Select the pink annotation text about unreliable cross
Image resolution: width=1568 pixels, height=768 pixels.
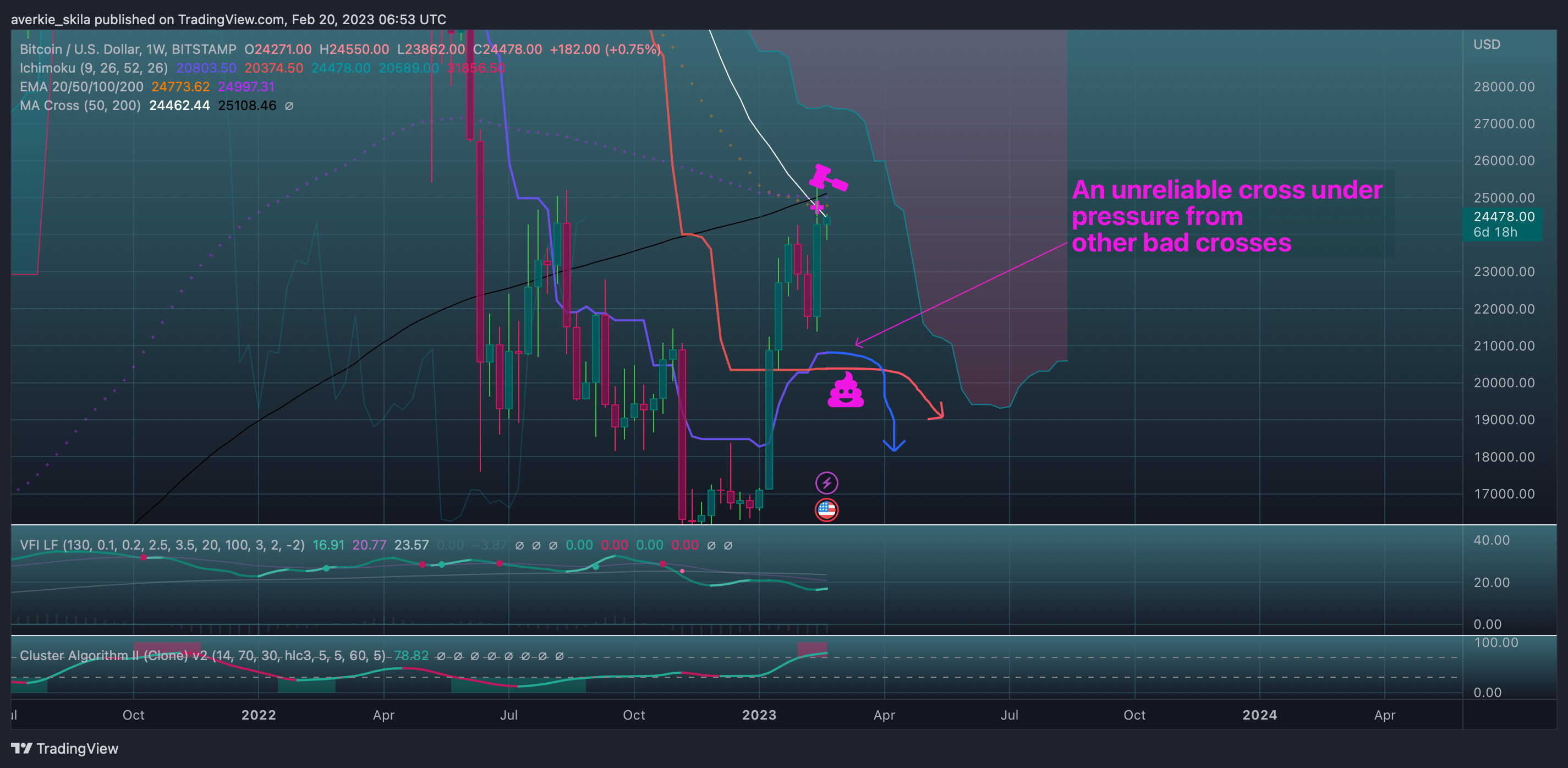[1227, 216]
